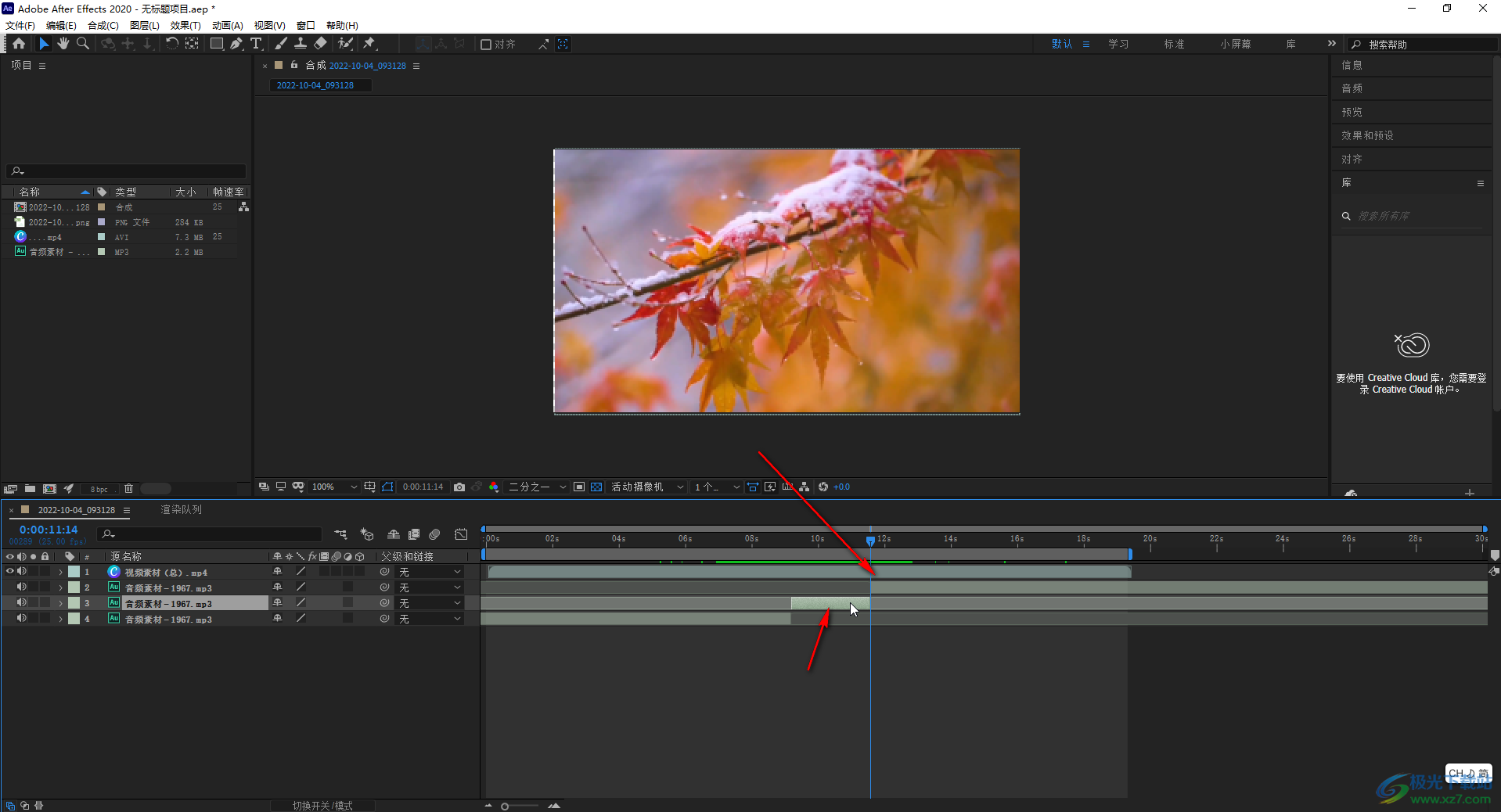Click 切换开关/模式 button
Screen dimensions: 1501x812
pos(322,806)
